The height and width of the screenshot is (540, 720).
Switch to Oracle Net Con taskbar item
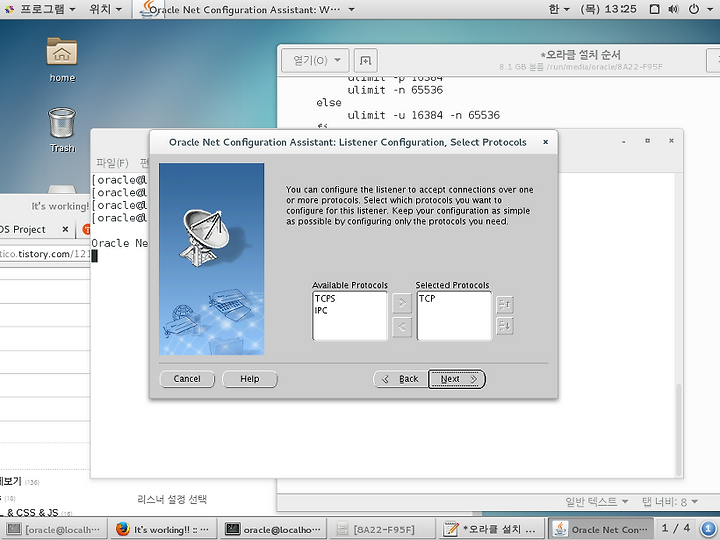(601, 529)
